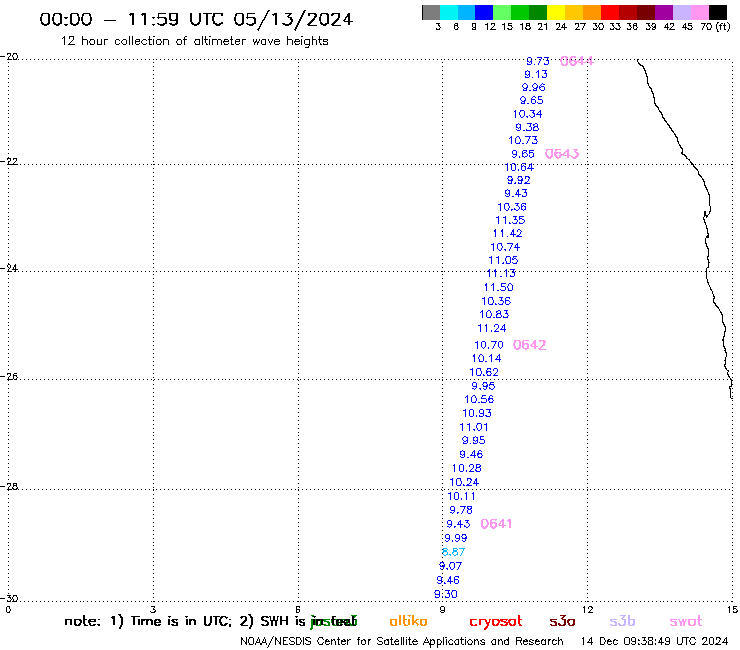Click the 9.07 wave height value
This screenshot has width=740, height=650.
[x=450, y=566]
